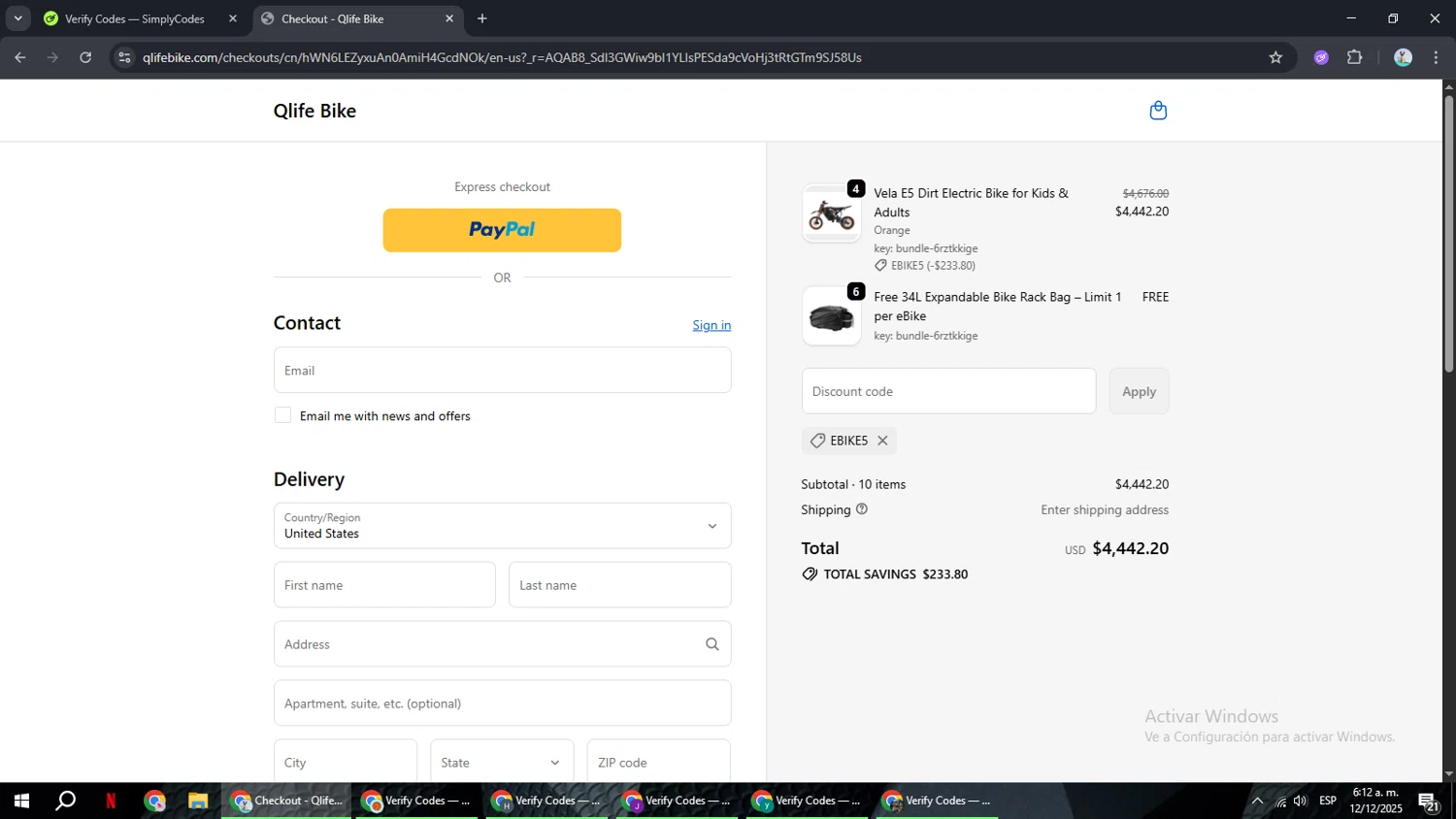Select the TOTAL SAVINGS $233.80 text

click(896, 574)
